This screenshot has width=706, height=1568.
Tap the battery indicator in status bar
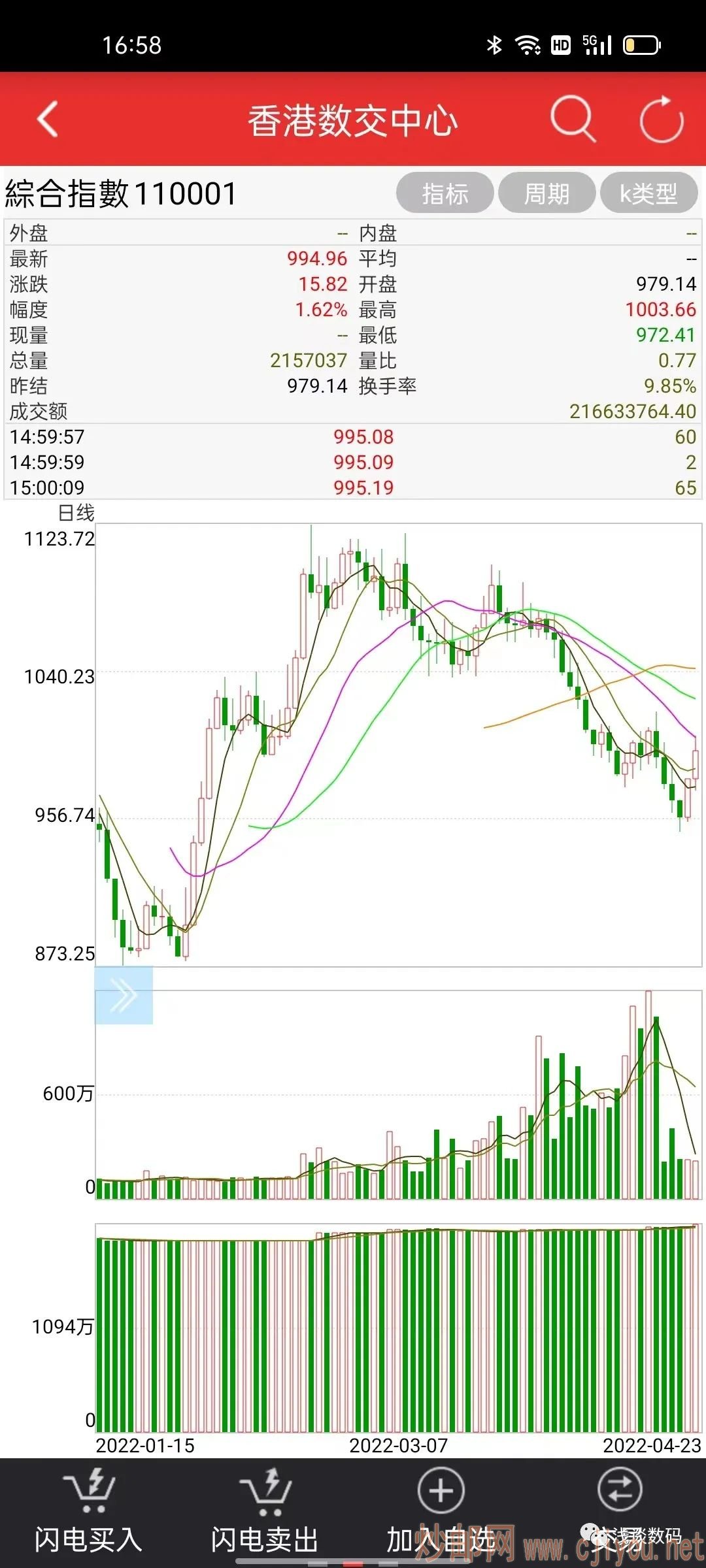641,45
